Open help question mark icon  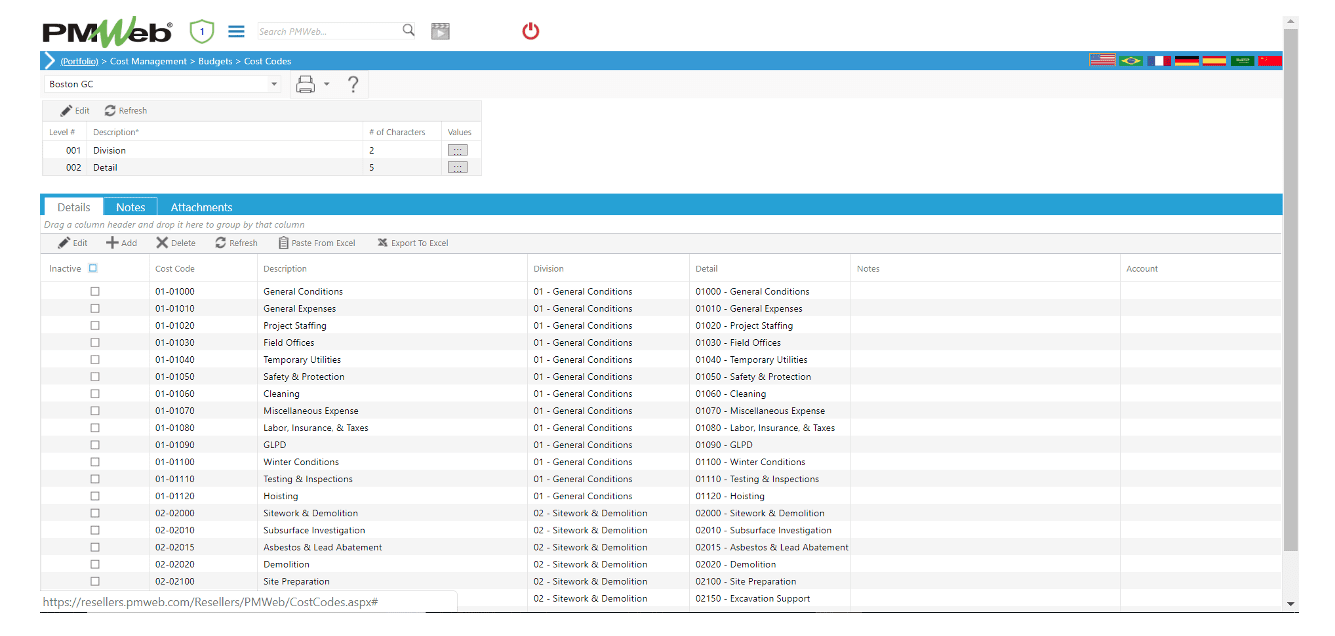click(x=353, y=85)
